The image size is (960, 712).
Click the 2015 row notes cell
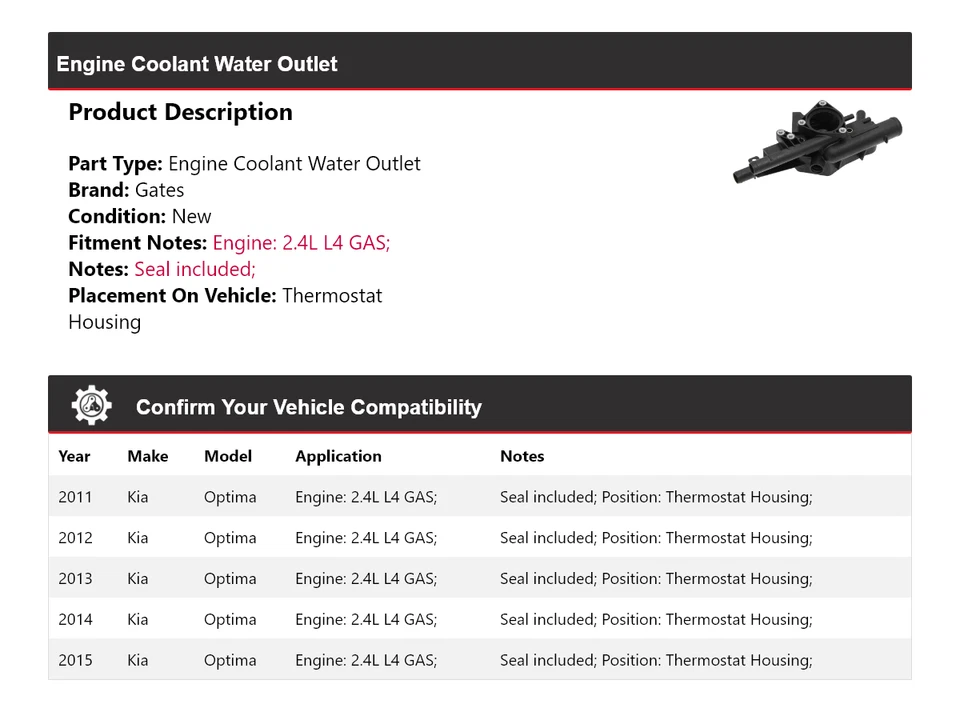click(656, 661)
